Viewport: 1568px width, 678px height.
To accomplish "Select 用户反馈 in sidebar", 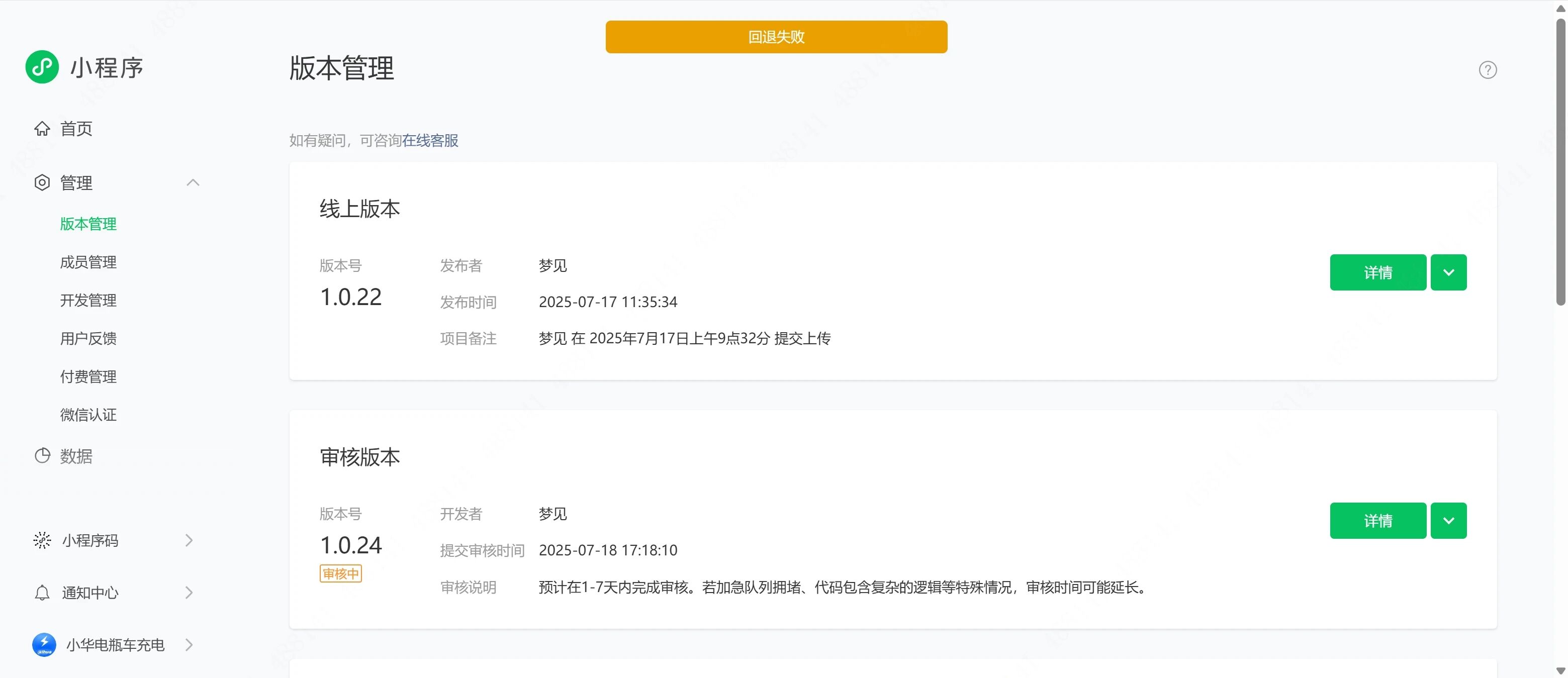I will [88, 338].
